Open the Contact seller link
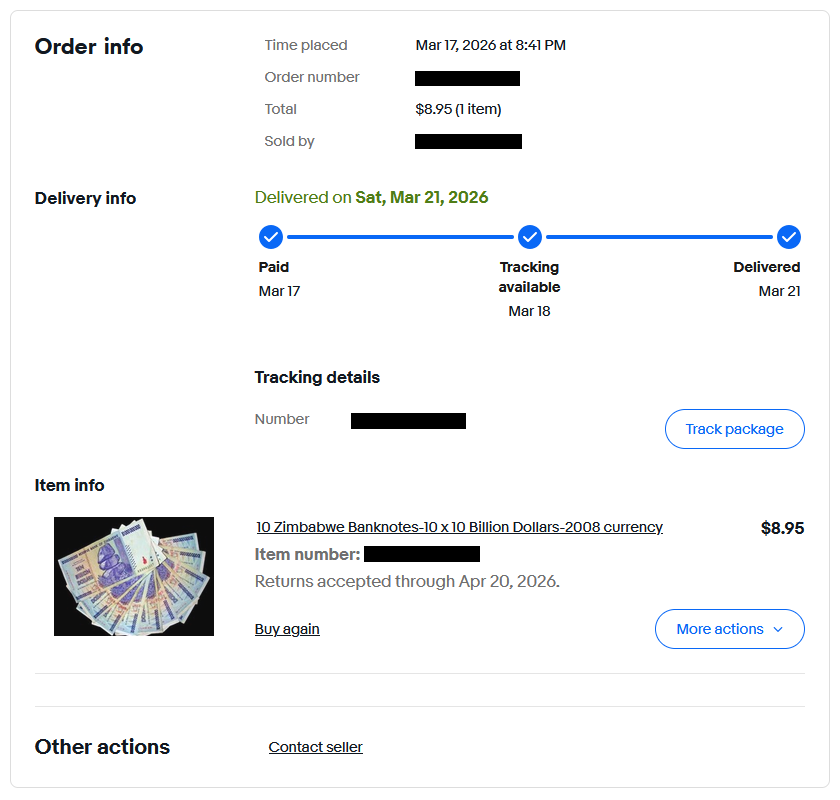 click(315, 747)
